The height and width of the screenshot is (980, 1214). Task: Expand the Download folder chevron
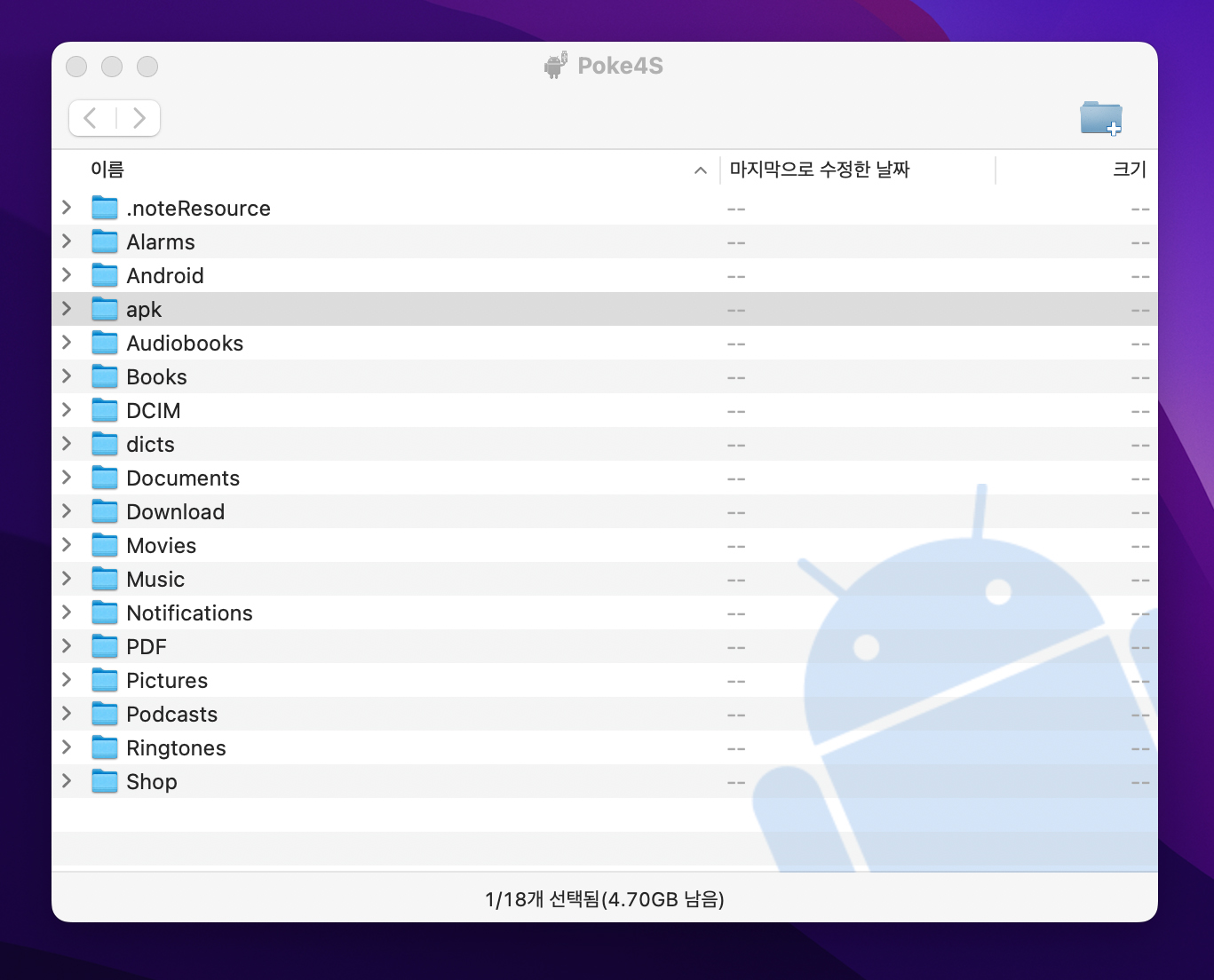tap(67, 510)
